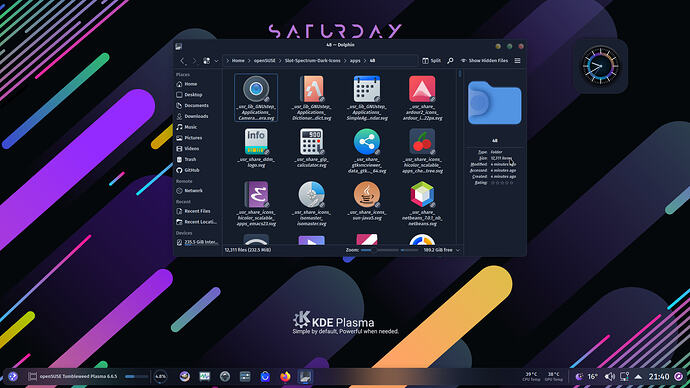Open Downloads in Places sidebar
Viewport: 690px width, 388px height.
pyautogui.click(x=197, y=116)
